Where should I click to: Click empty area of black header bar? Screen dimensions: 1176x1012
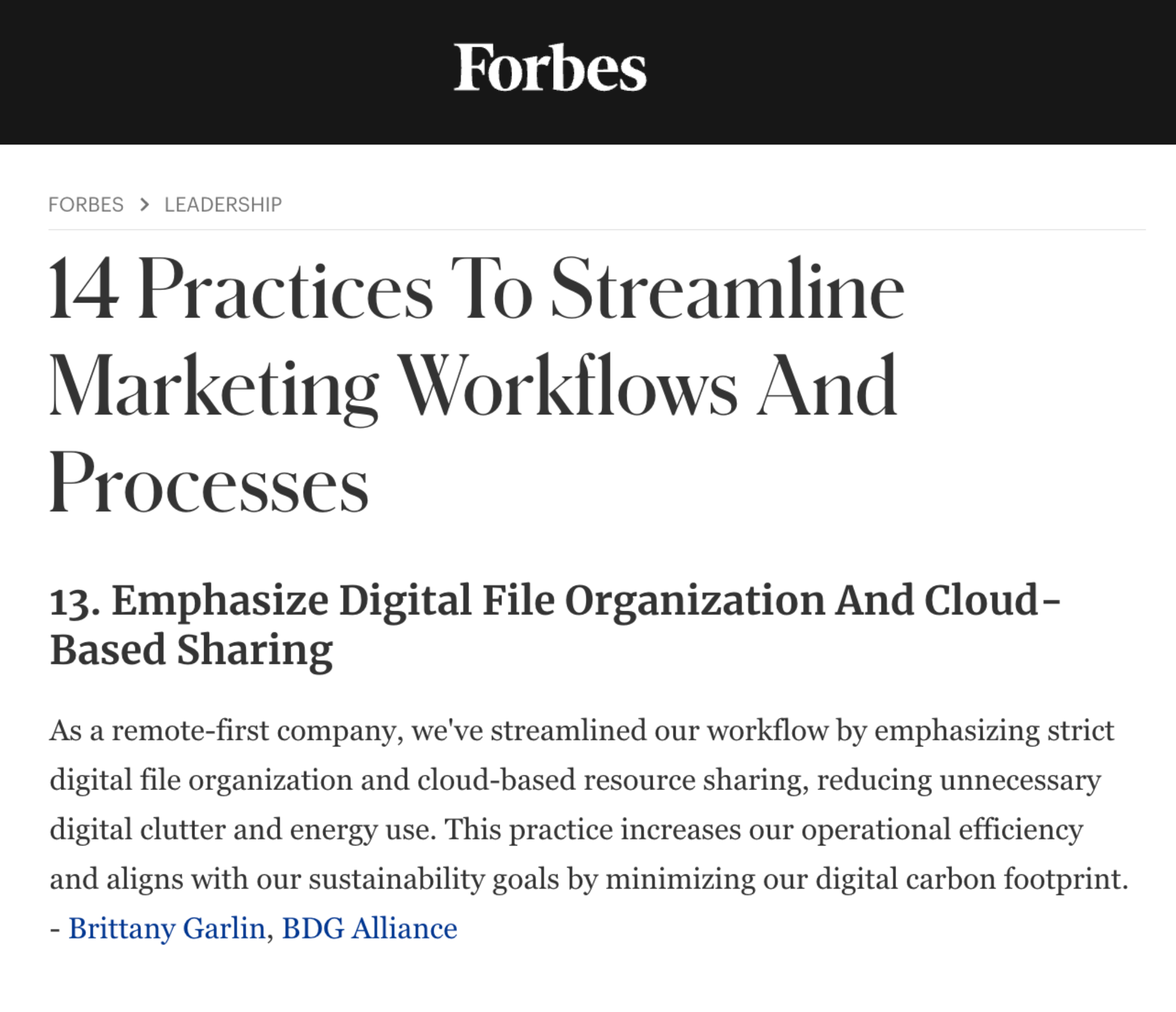[x=908, y=71]
